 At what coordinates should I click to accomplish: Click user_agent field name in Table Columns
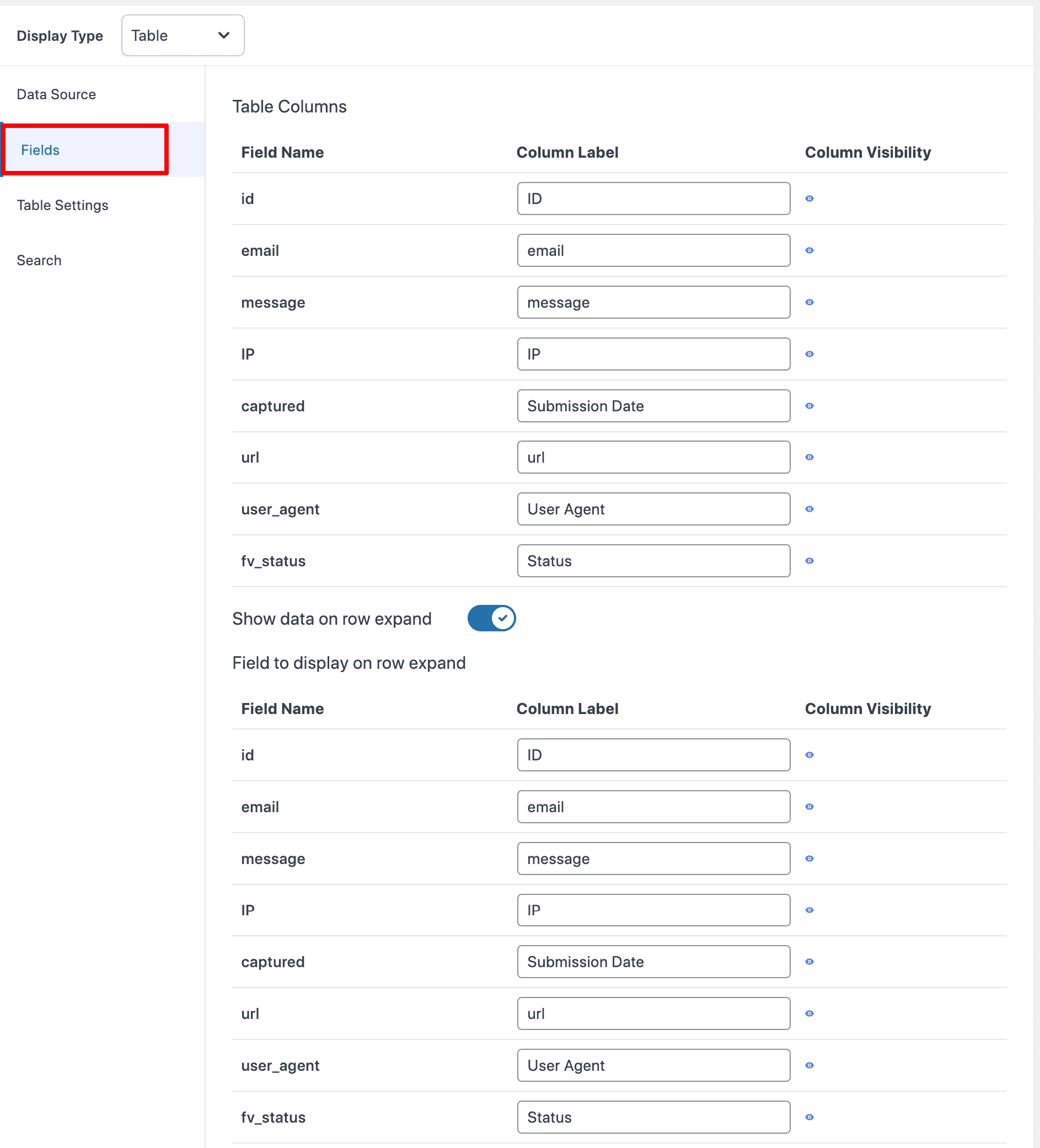pos(280,509)
